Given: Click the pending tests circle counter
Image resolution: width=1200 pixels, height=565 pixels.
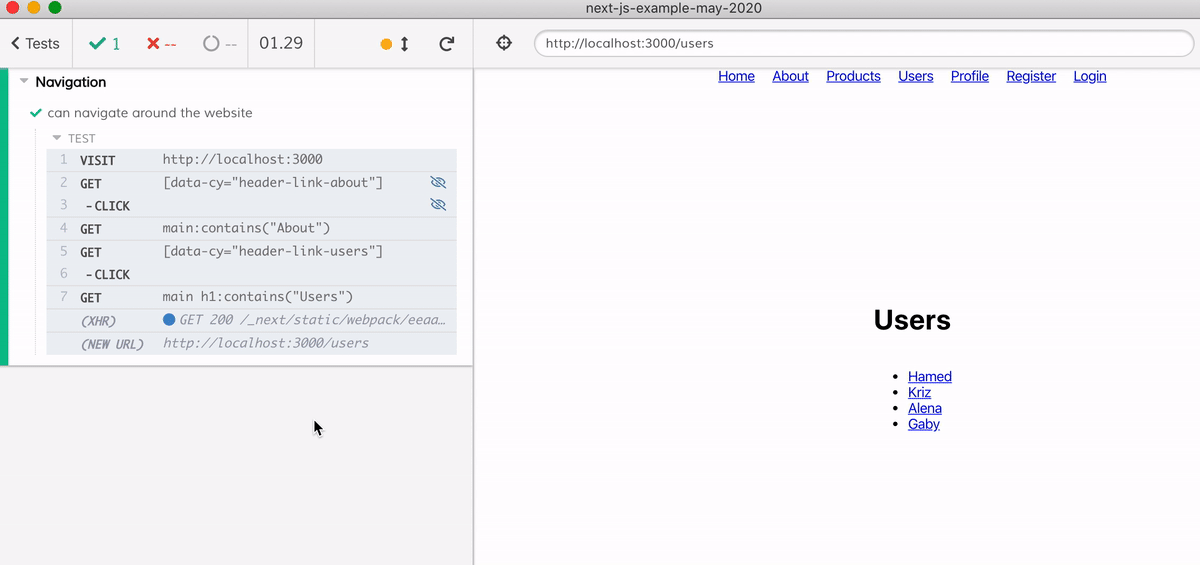Looking at the screenshot, I should pyautogui.click(x=219, y=44).
